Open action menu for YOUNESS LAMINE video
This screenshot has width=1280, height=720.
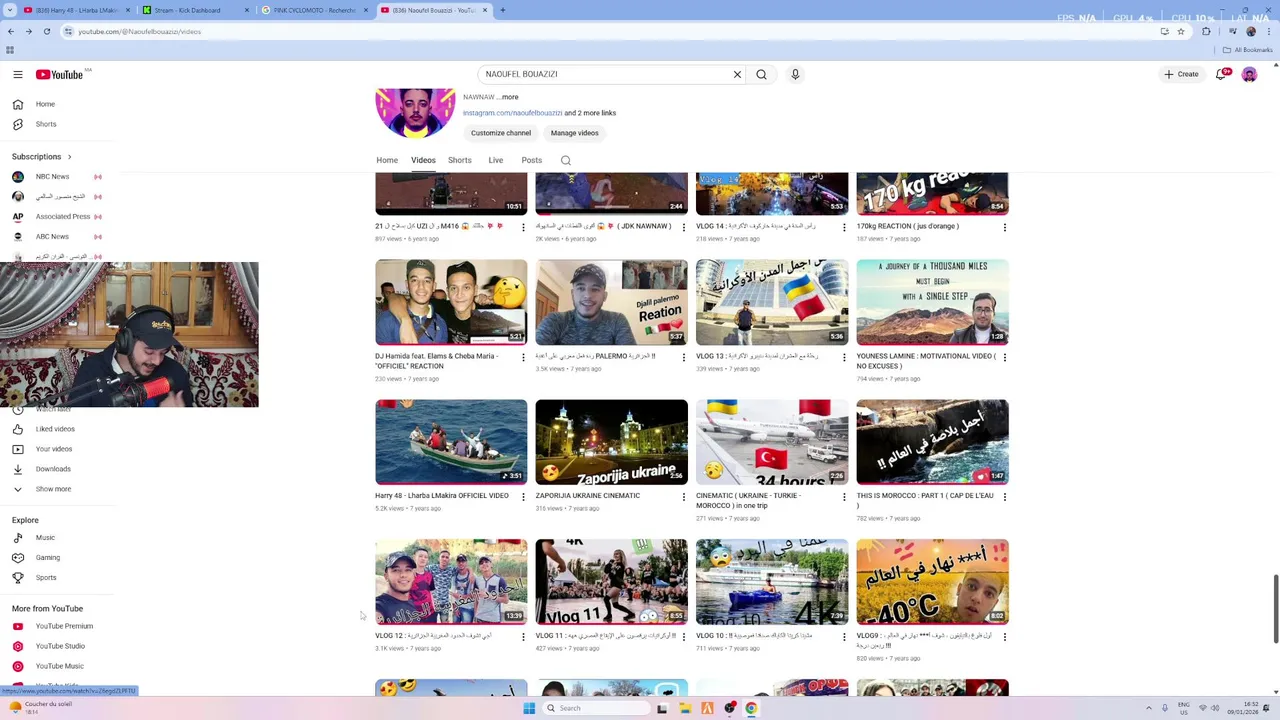click(x=1005, y=357)
